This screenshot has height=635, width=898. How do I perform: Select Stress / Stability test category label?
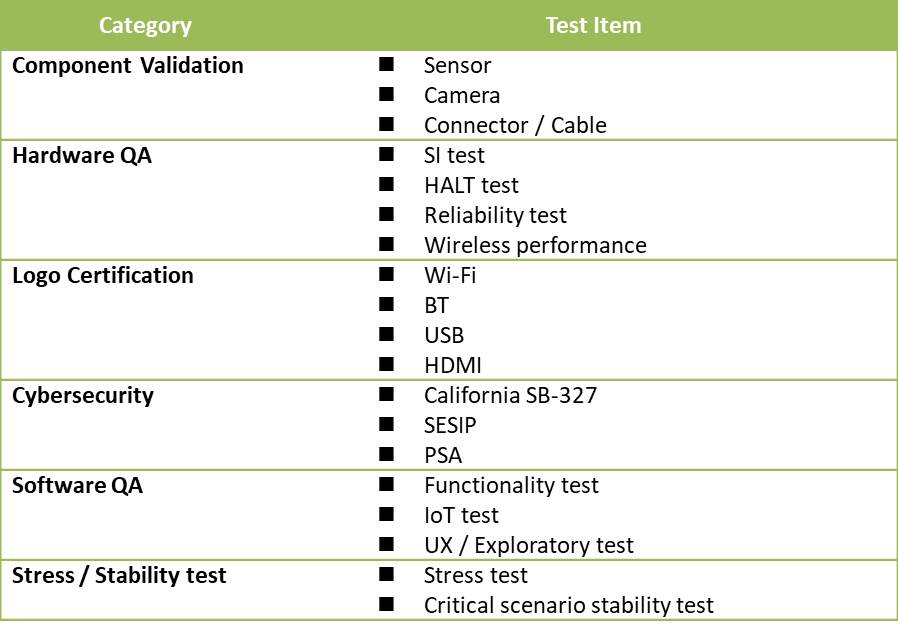(x=119, y=575)
